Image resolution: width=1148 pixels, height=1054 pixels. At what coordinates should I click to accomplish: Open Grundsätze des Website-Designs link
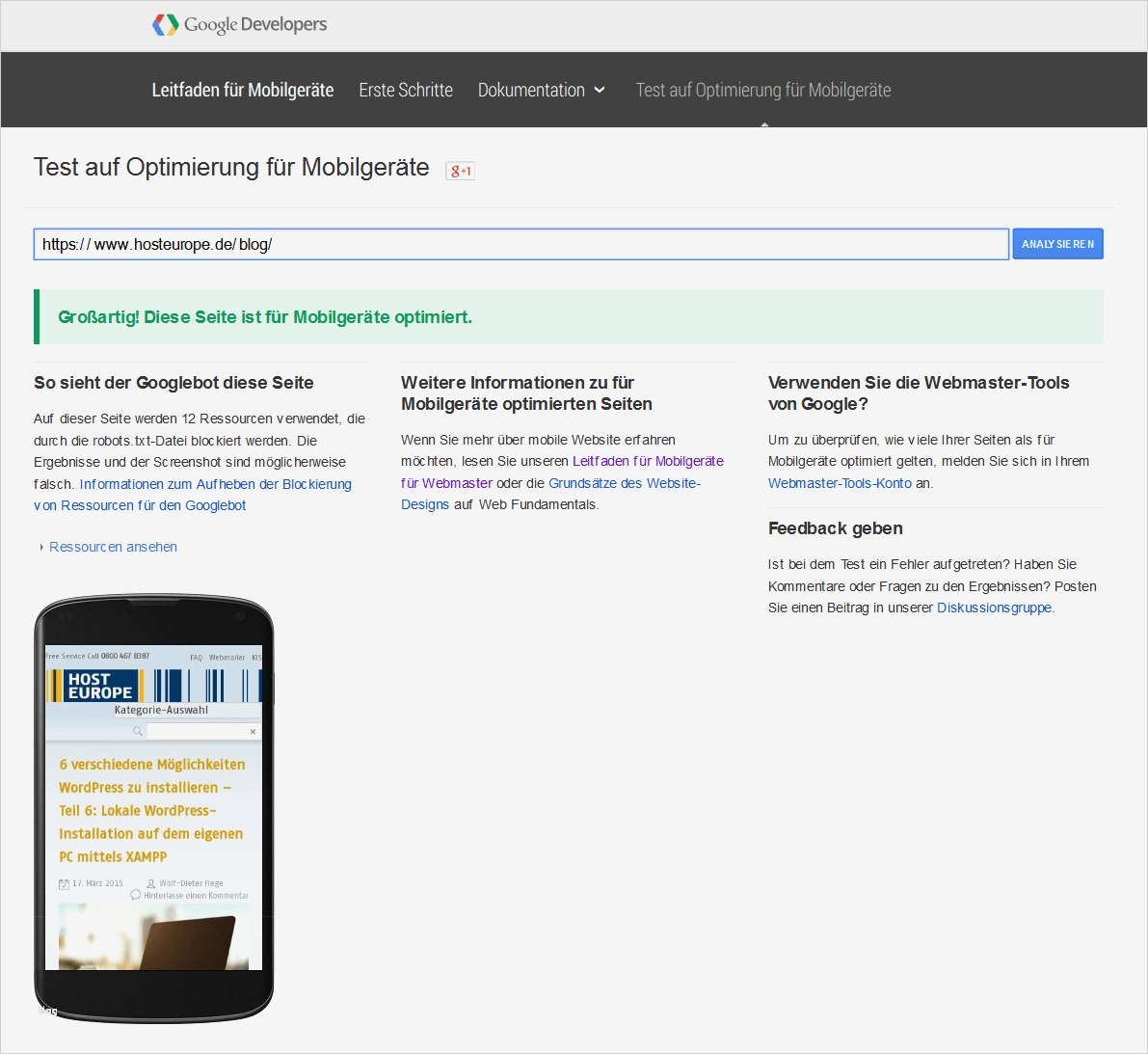click(550, 494)
